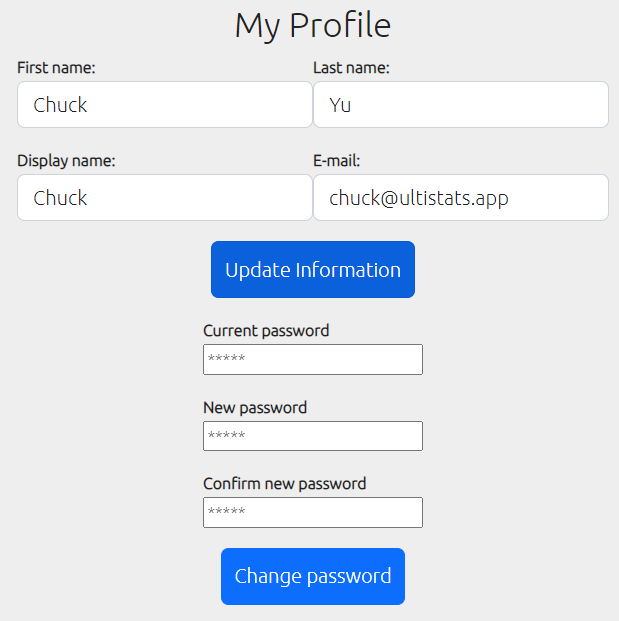Edit the Display name text box
Screen dimensions: 619x621
tap(165, 198)
